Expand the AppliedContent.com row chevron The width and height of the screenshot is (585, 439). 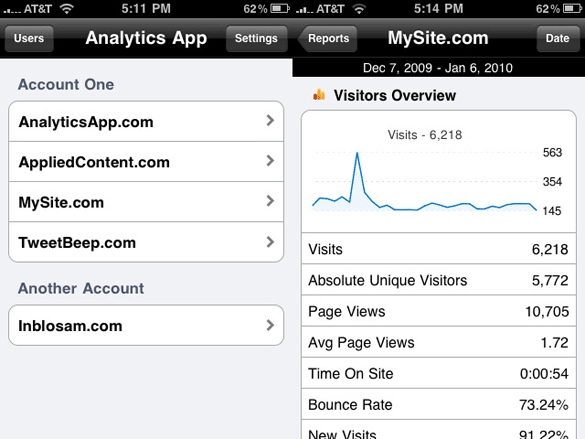pos(270,161)
